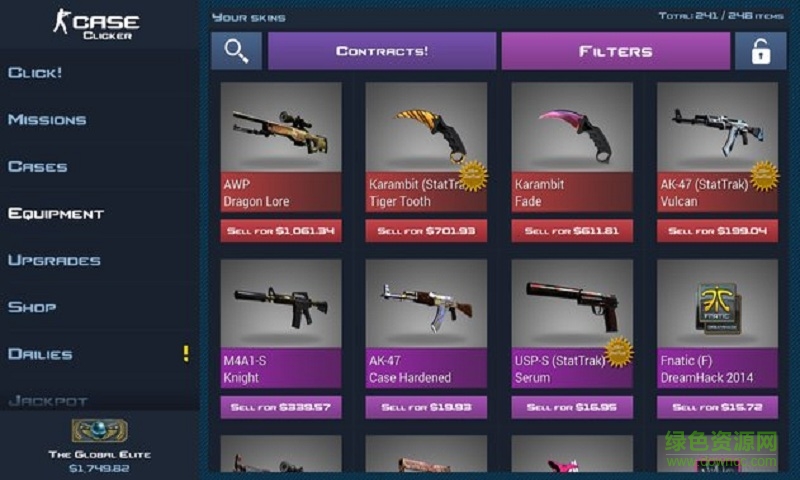Open the skin search magnifier icon
The height and width of the screenshot is (480, 800).
(236, 51)
